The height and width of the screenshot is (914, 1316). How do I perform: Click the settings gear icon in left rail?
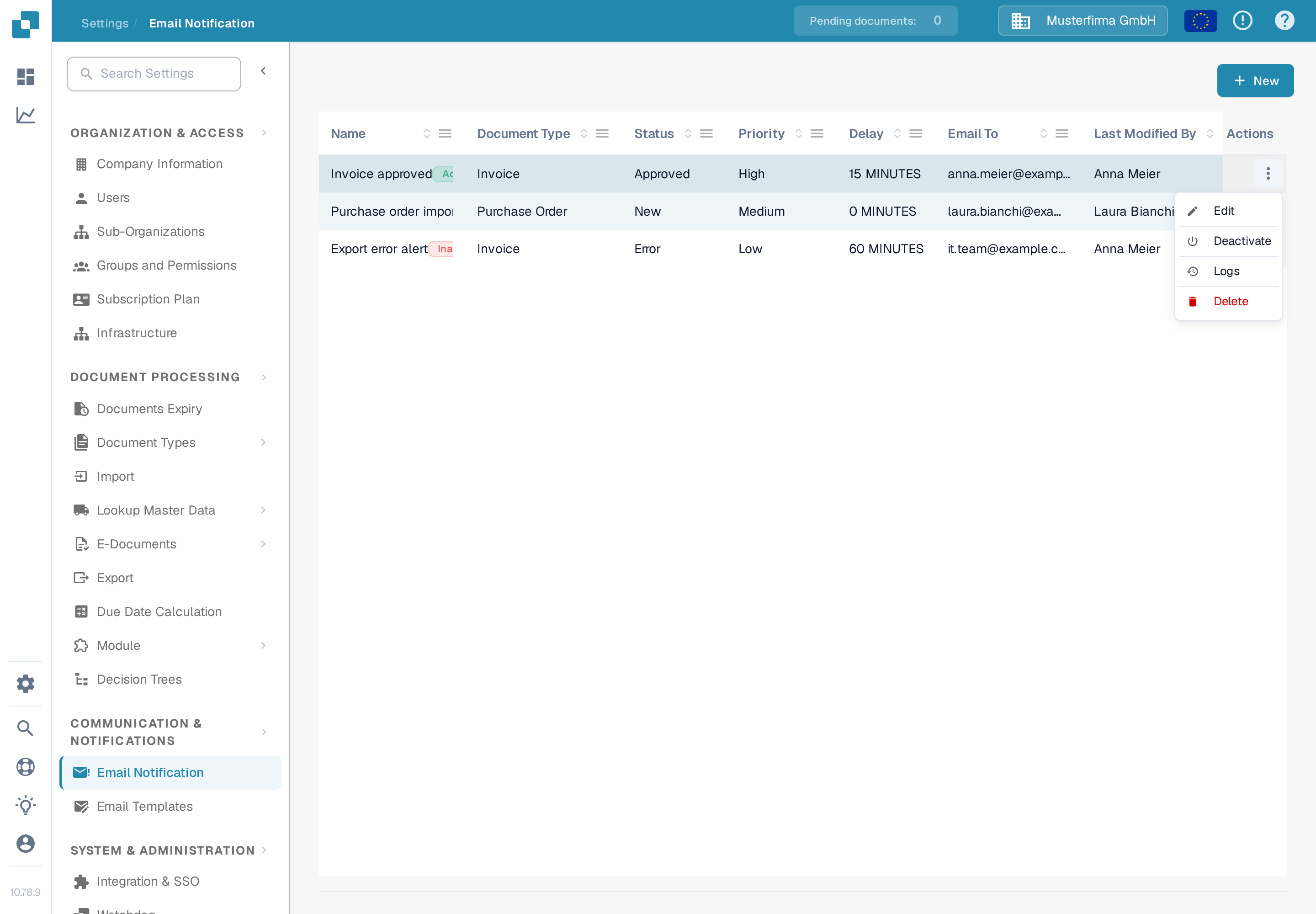tap(25, 683)
